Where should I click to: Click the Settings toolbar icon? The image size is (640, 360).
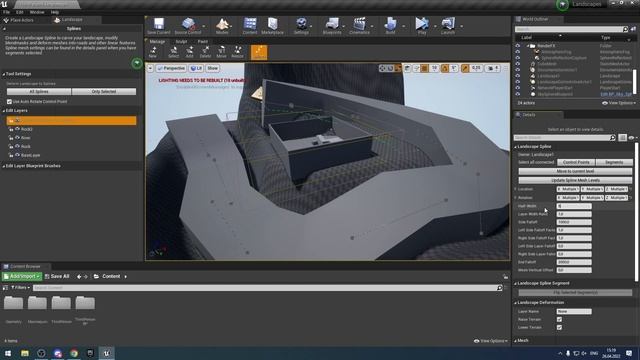[x=301, y=26]
